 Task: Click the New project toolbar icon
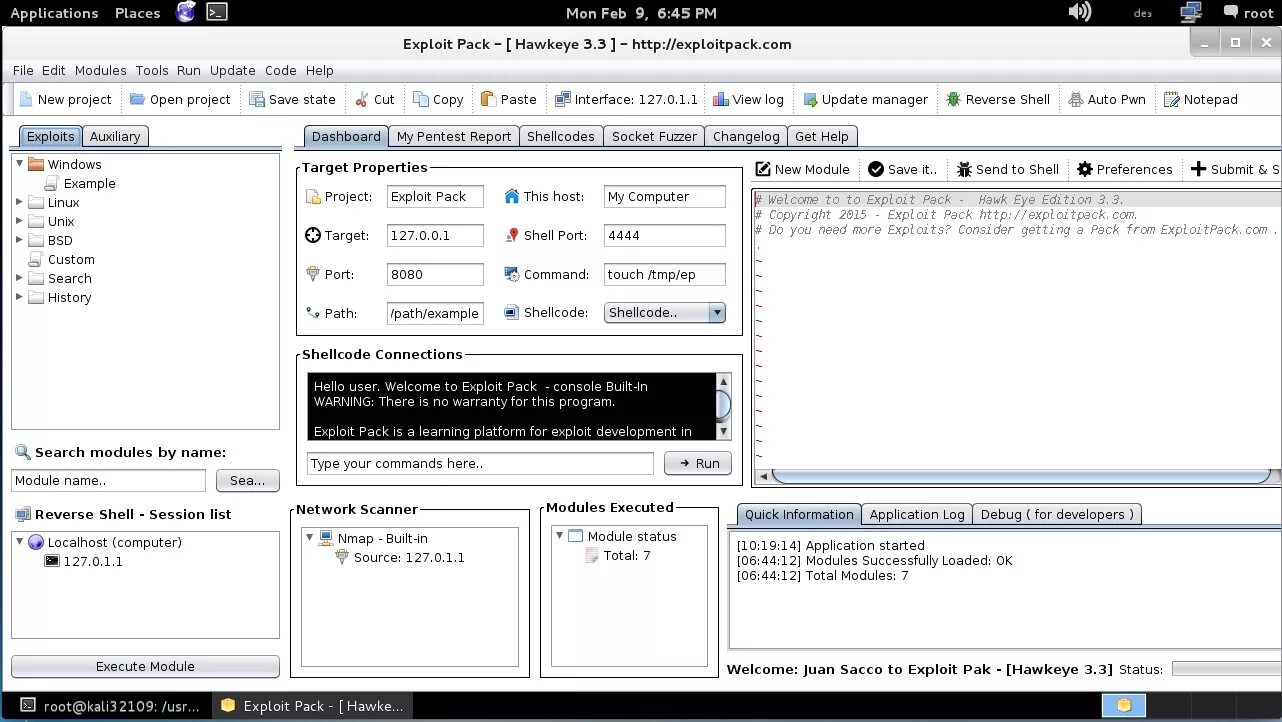pyautogui.click(x=25, y=99)
